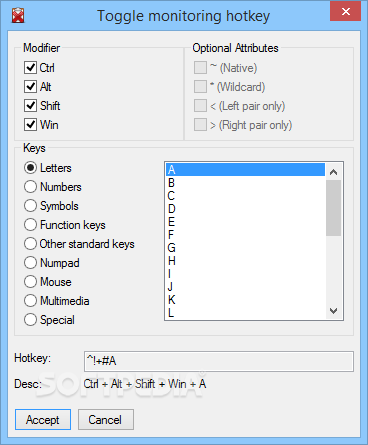Click the Accept button
Image resolution: width=368 pixels, height=445 pixels.
(x=43, y=420)
